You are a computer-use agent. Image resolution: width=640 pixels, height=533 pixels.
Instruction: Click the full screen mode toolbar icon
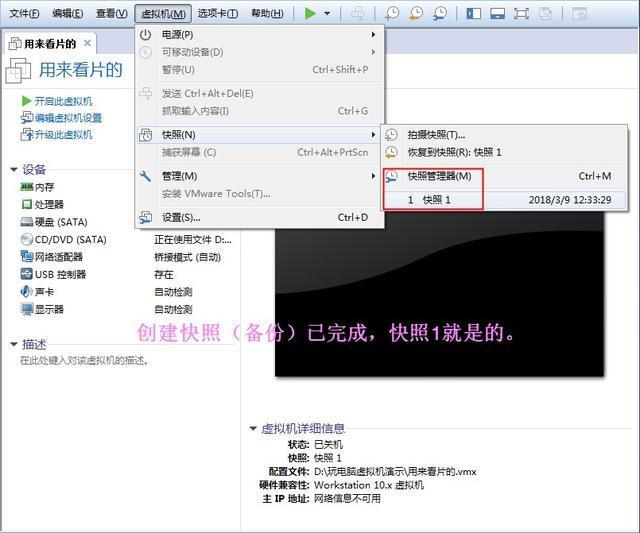pos(521,13)
